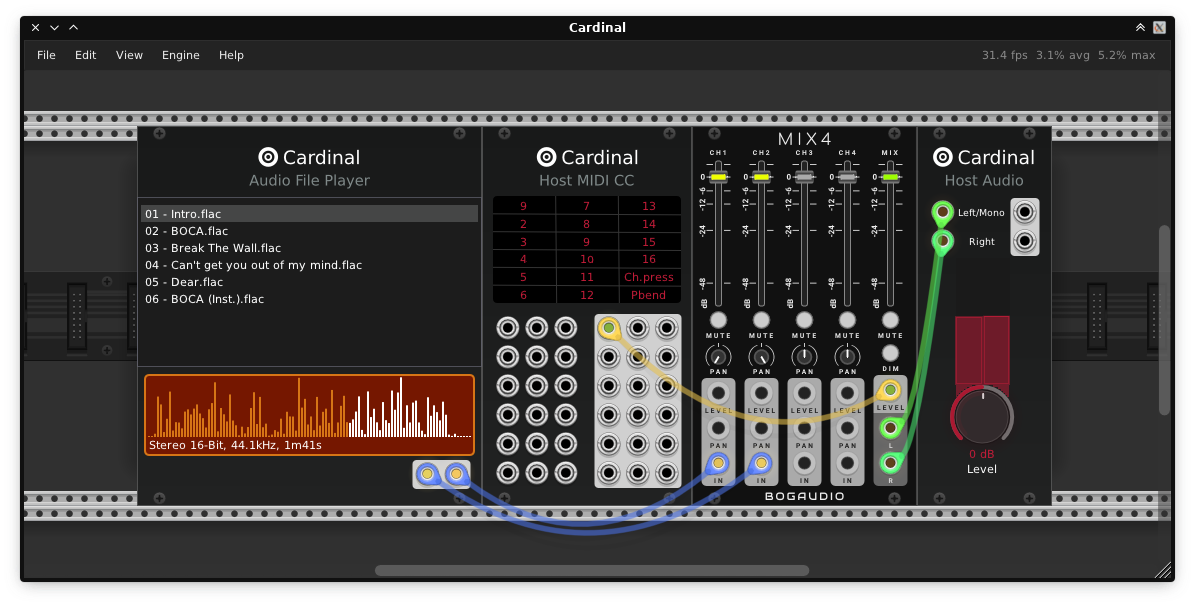Click the Host Audio Right green-cabled input jack
The width and height of the screenshot is (1195, 606).
tap(943, 242)
